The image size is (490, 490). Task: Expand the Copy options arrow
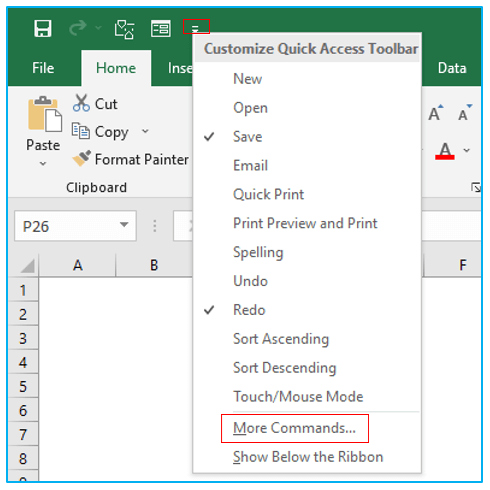[x=145, y=131]
